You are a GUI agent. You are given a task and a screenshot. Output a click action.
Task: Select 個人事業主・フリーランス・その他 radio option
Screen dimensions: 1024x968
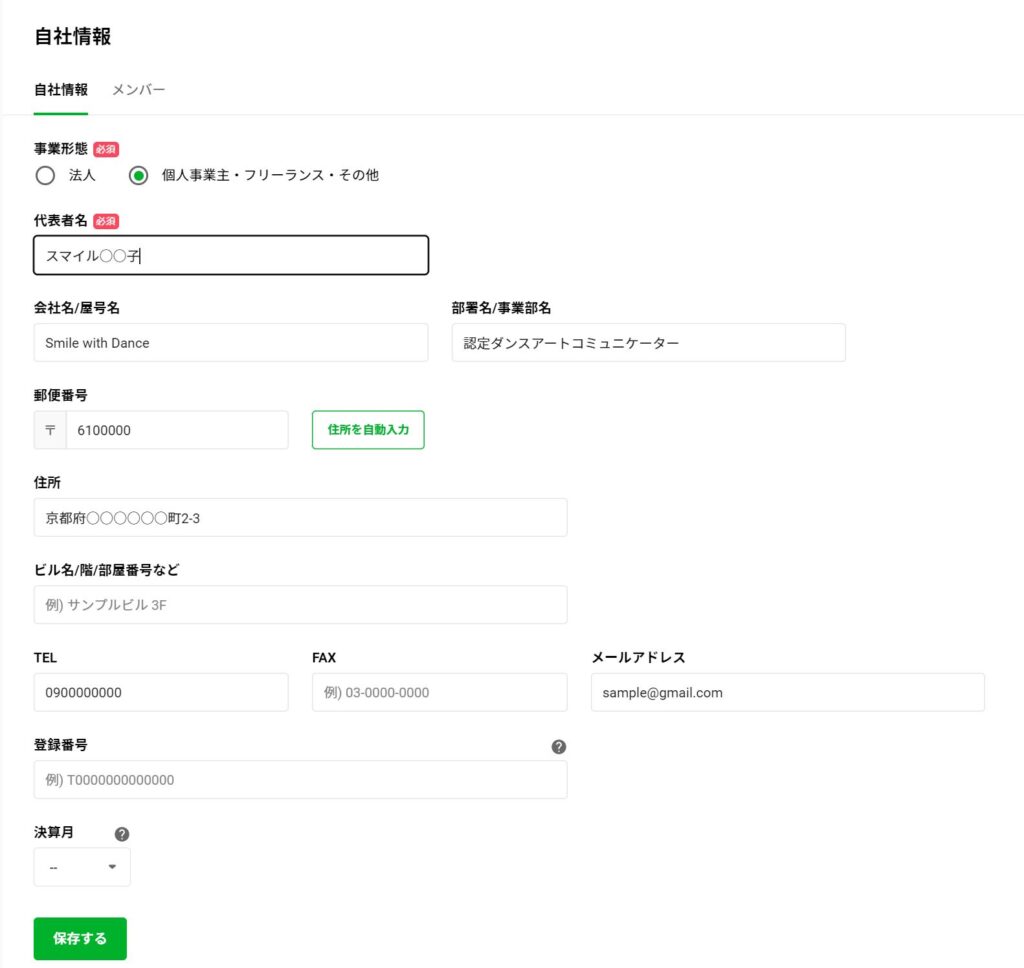coord(139,176)
